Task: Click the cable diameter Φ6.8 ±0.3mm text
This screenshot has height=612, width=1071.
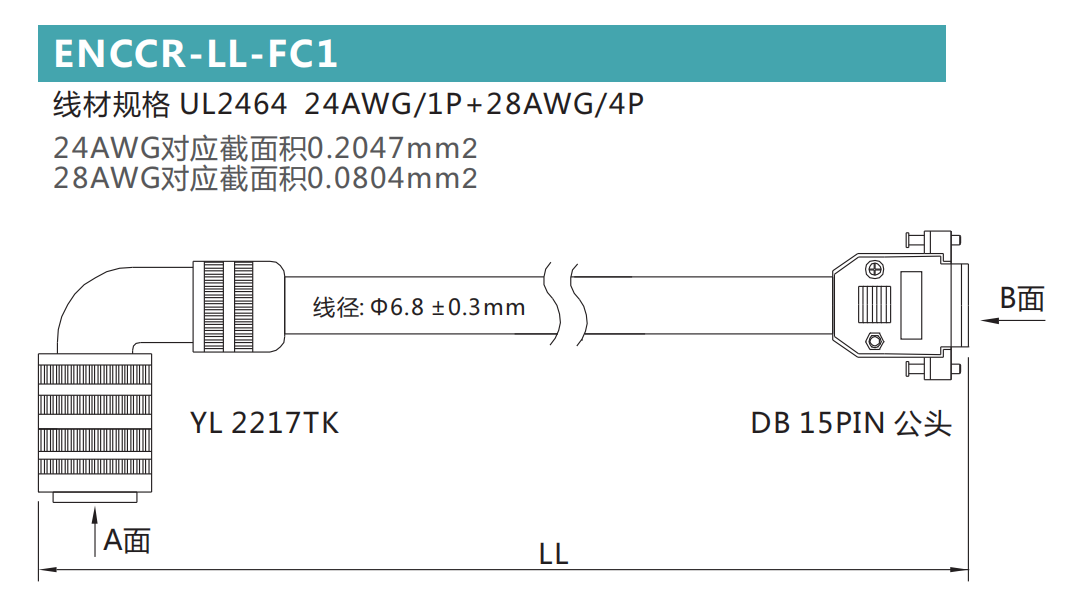Action: click(x=419, y=307)
